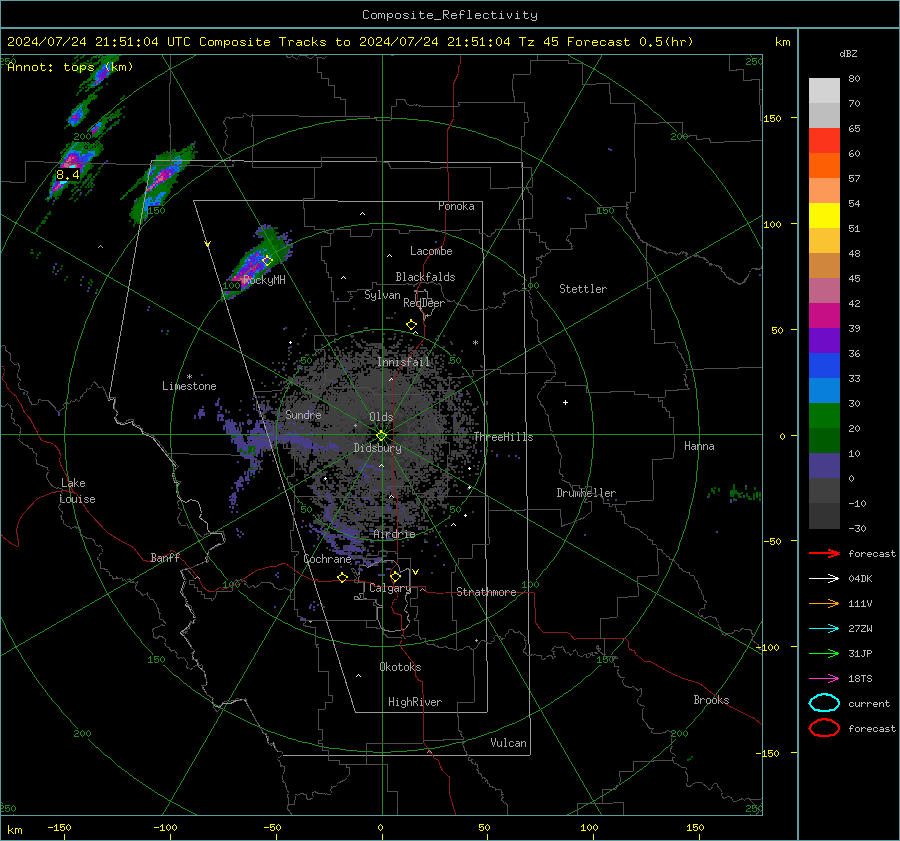Screen dimensions: 900x841
Task: Click the RockyMH label
Action: [264, 280]
